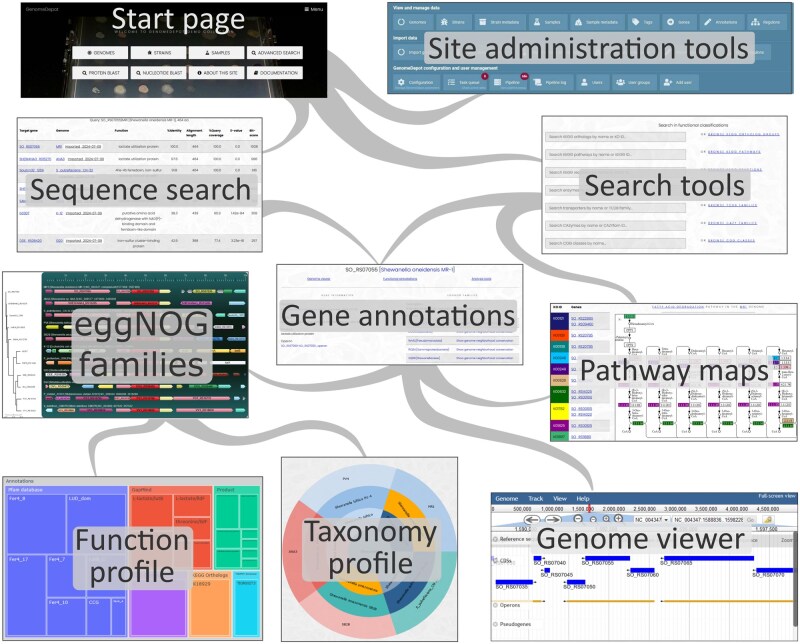Image resolution: width=800 pixels, height=644 pixels.
Task: Click the KEGG orthologs search field
Action: [x=615, y=137]
